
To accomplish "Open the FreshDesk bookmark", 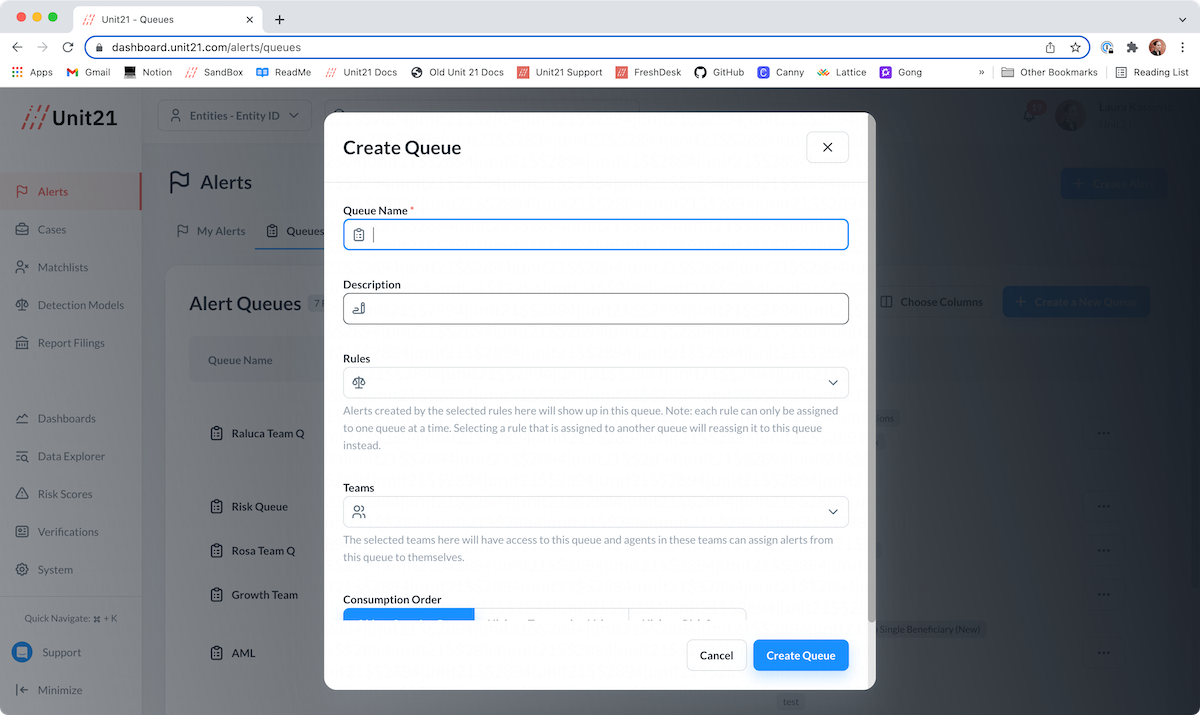I will [x=649, y=72].
